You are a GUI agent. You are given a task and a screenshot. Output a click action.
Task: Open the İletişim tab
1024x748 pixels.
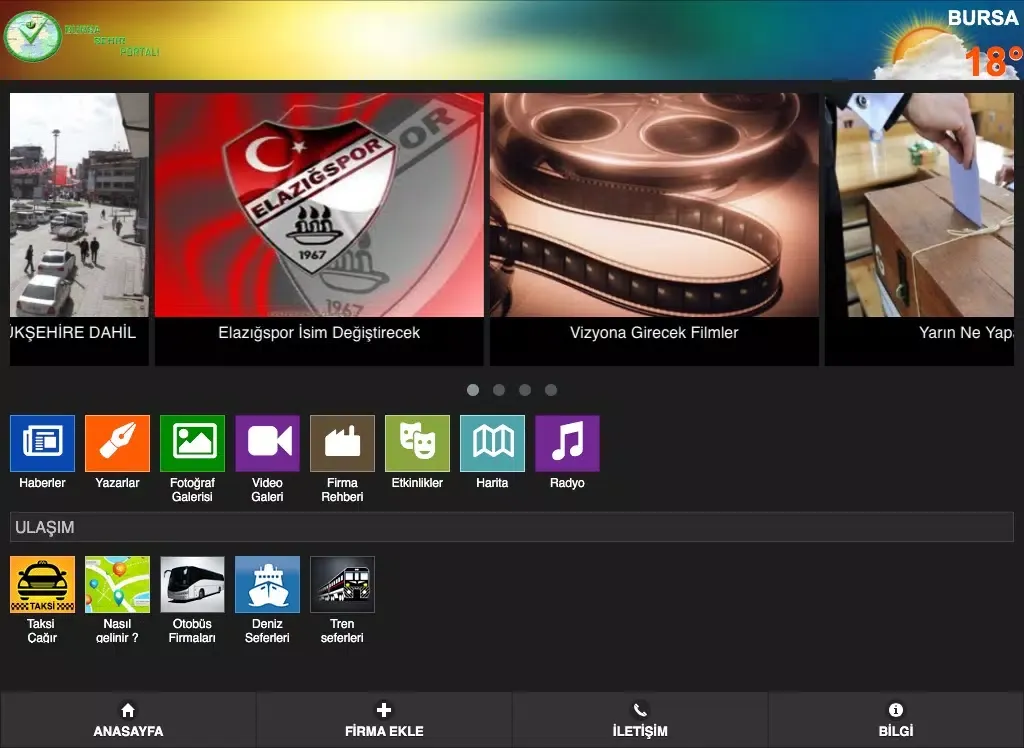[640, 720]
